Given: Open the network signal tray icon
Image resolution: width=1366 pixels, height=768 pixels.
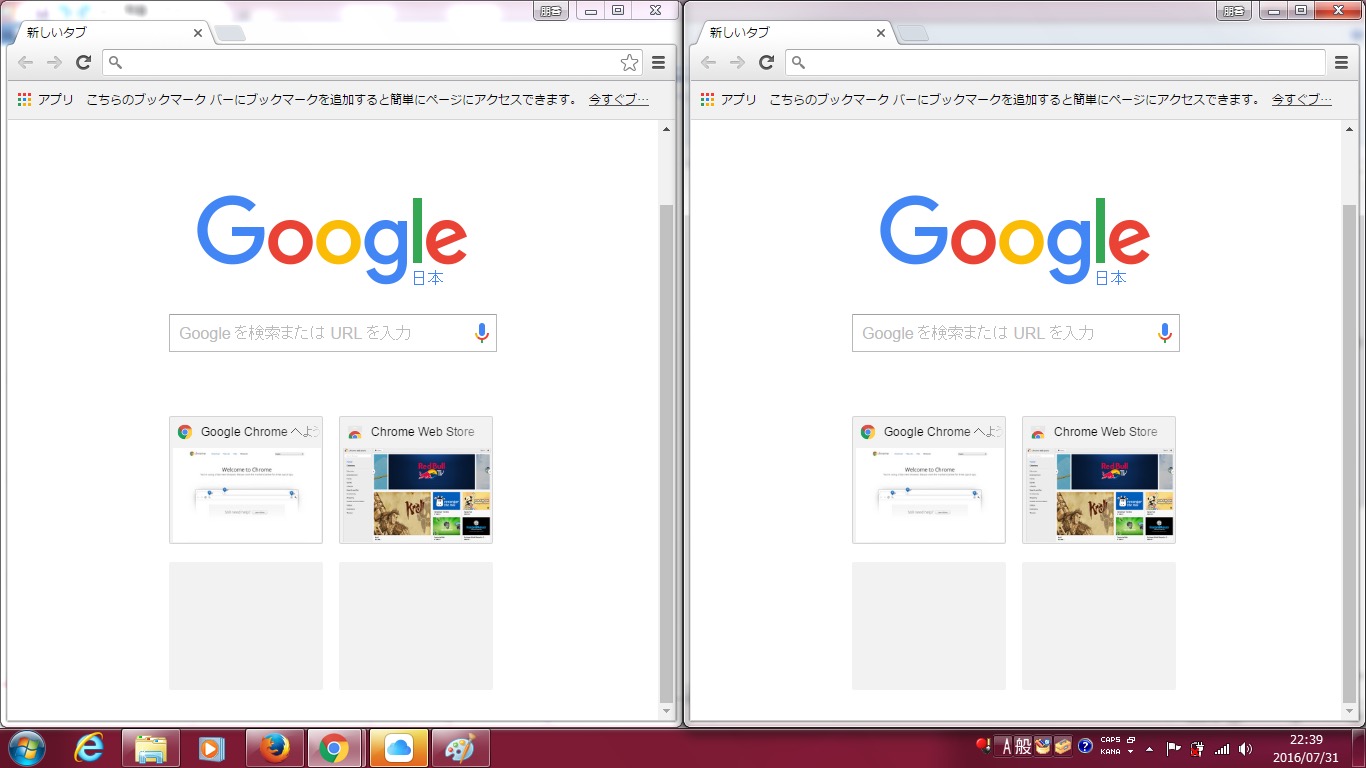Looking at the screenshot, I should click(1221, 748).
